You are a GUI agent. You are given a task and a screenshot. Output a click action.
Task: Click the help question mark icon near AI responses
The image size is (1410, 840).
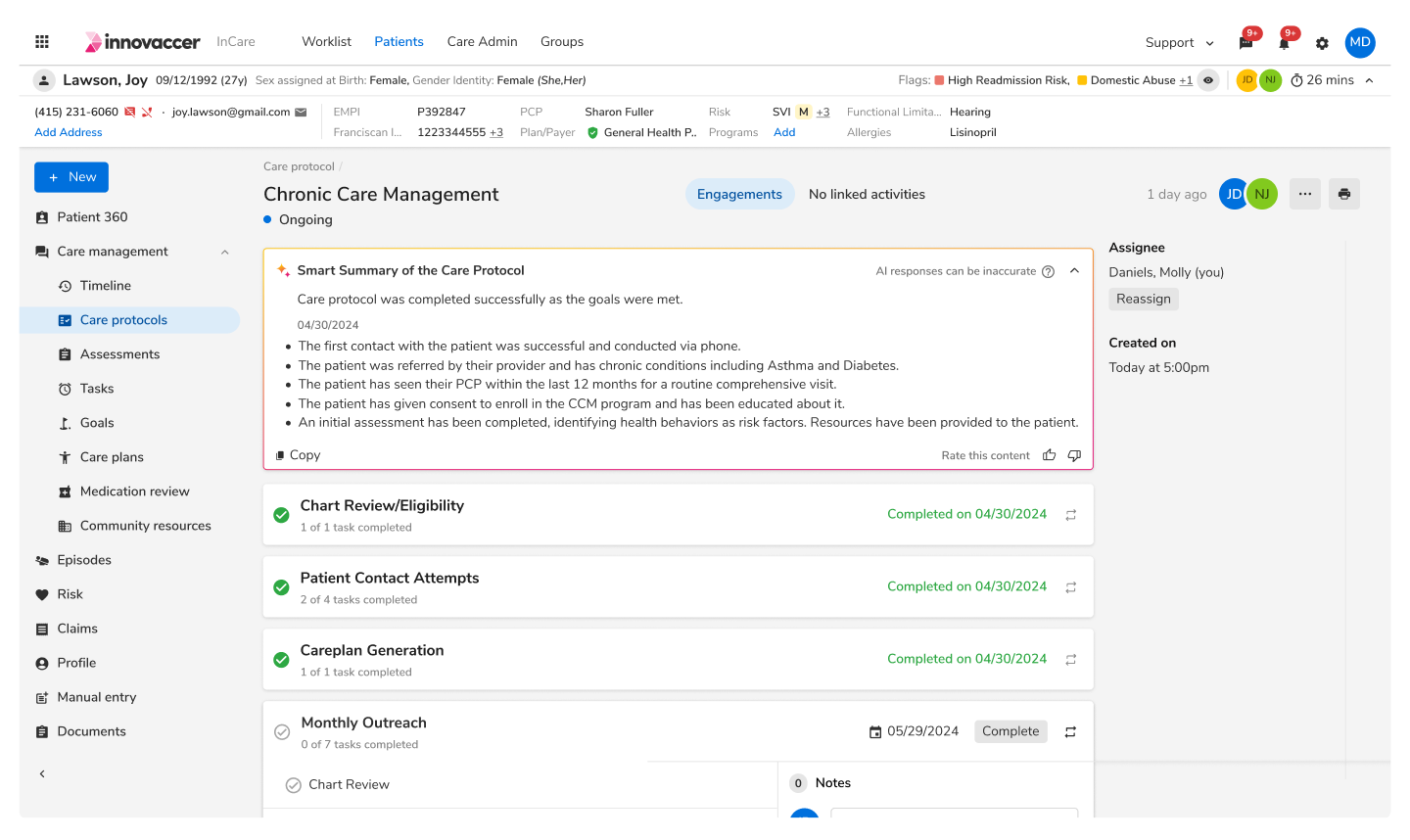point(1048,271)
